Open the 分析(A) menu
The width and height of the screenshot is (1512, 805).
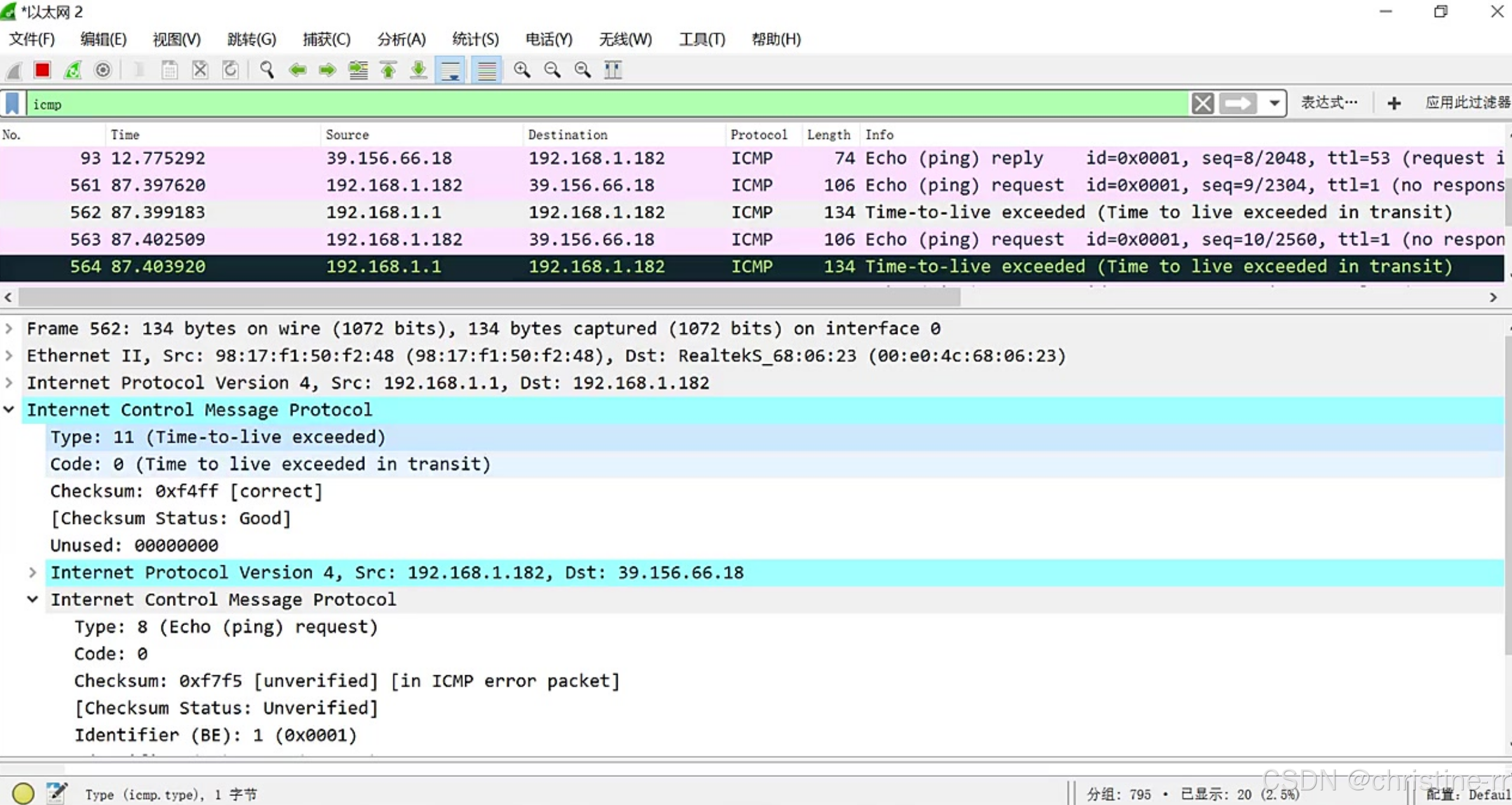401,39
